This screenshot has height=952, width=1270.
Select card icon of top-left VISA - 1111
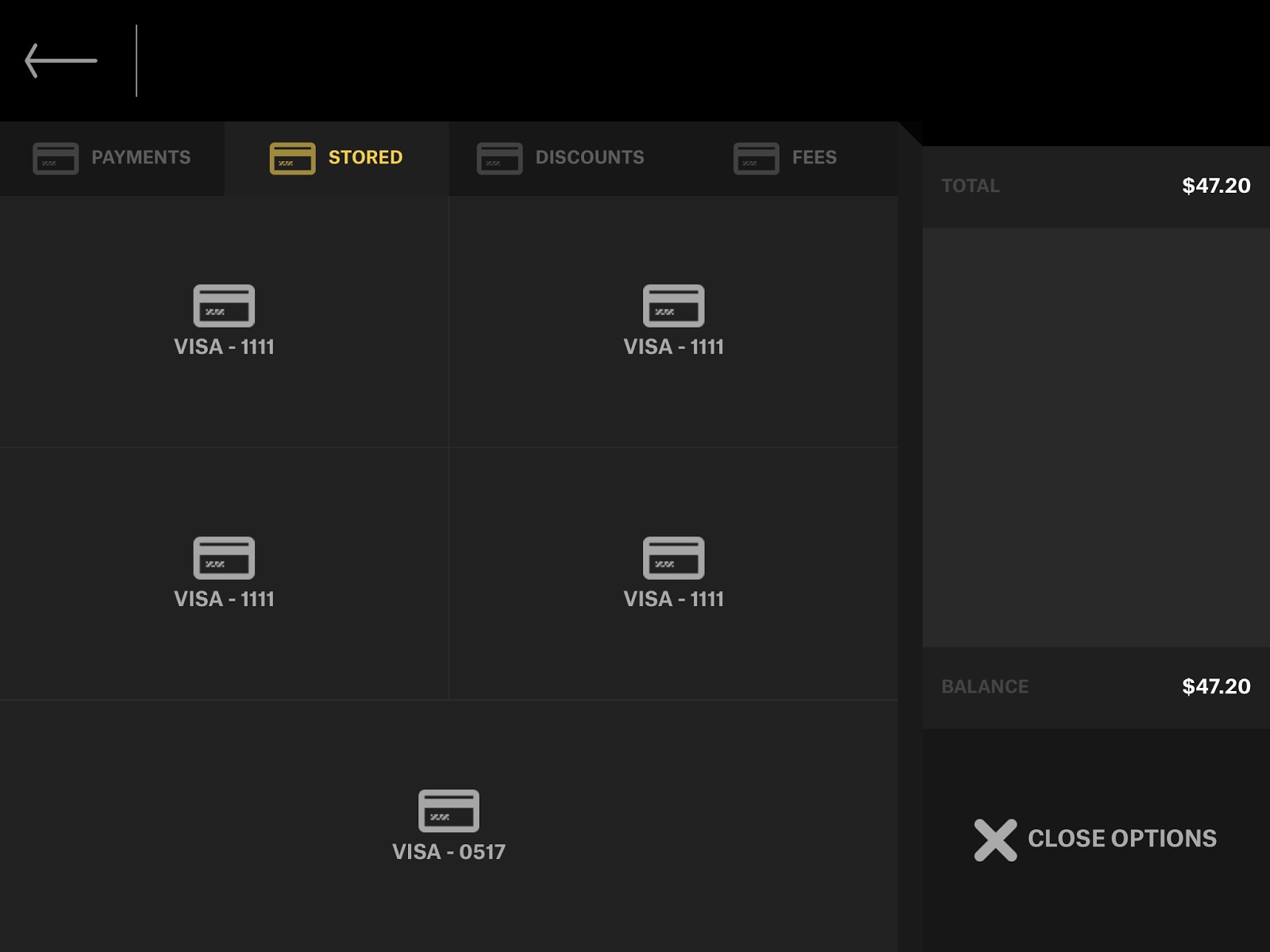224,305
